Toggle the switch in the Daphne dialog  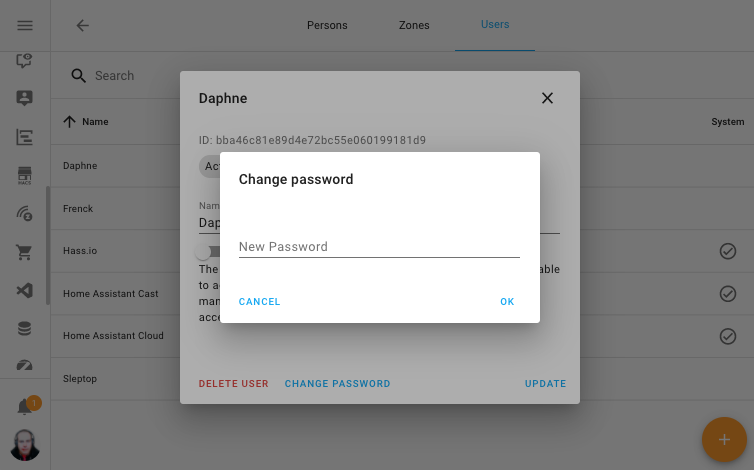click(208, 253)
